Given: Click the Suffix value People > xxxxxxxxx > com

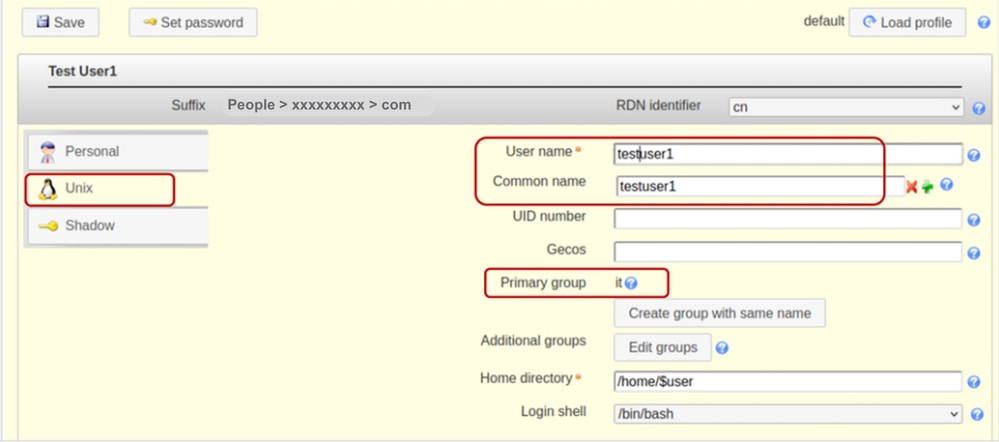Looking at the screenshot, I should 319,105.
